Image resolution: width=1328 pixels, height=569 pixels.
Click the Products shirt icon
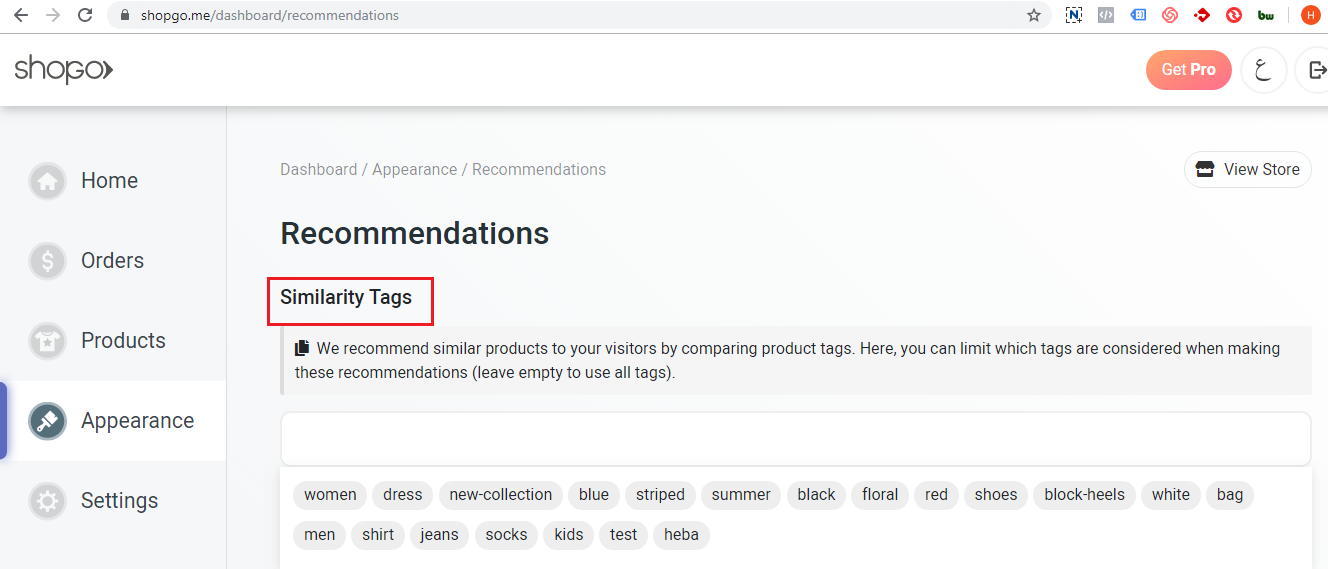47,341
